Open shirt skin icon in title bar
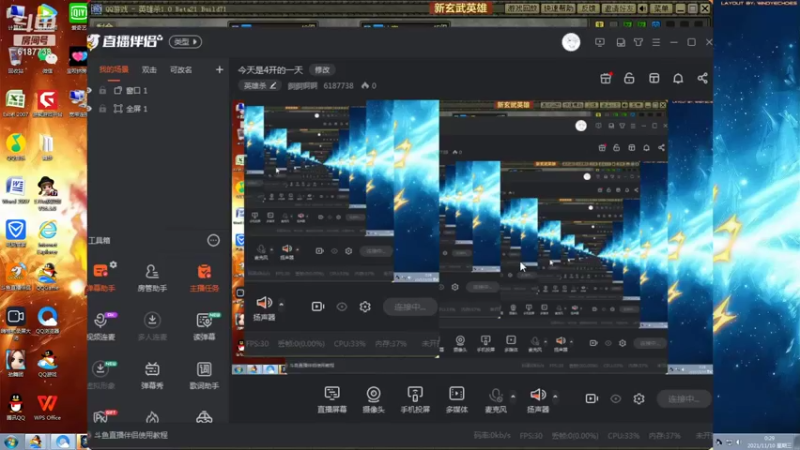The image size is (800, 450). click(638, 42)
